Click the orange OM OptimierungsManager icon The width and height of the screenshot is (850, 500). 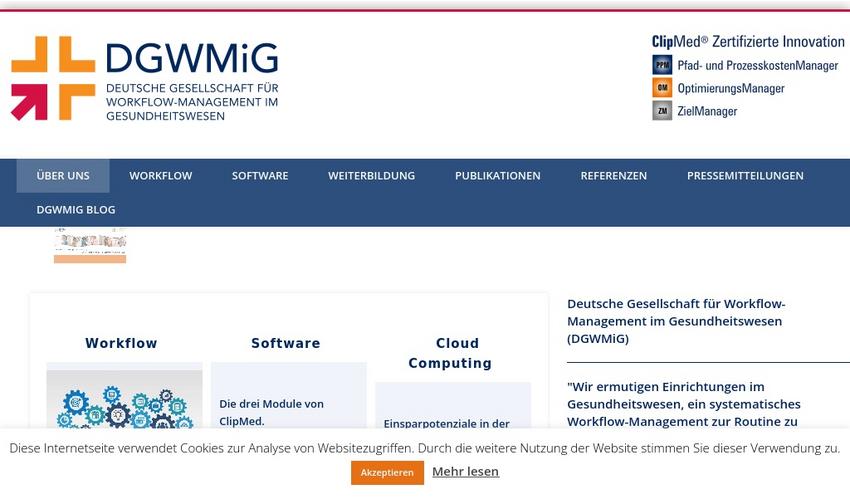(662, 88)
